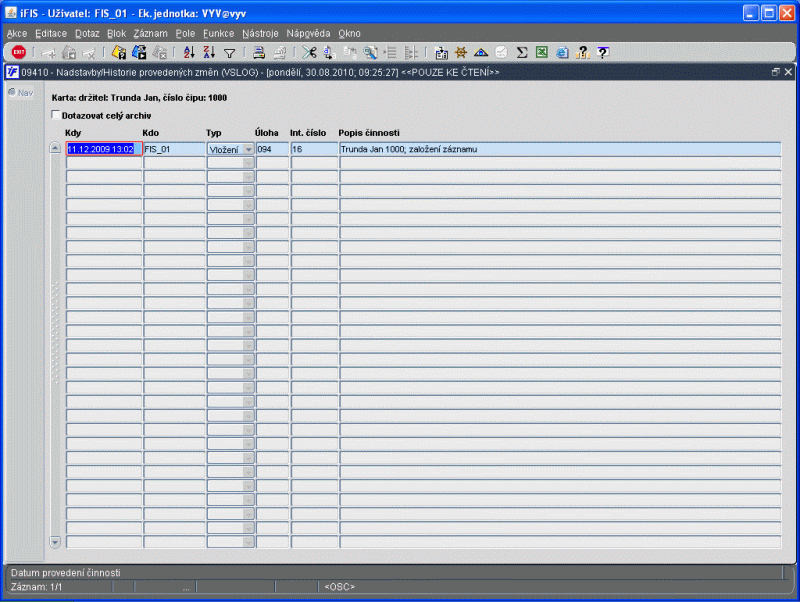Close the inner VSLOG form window

click(788, 72)
